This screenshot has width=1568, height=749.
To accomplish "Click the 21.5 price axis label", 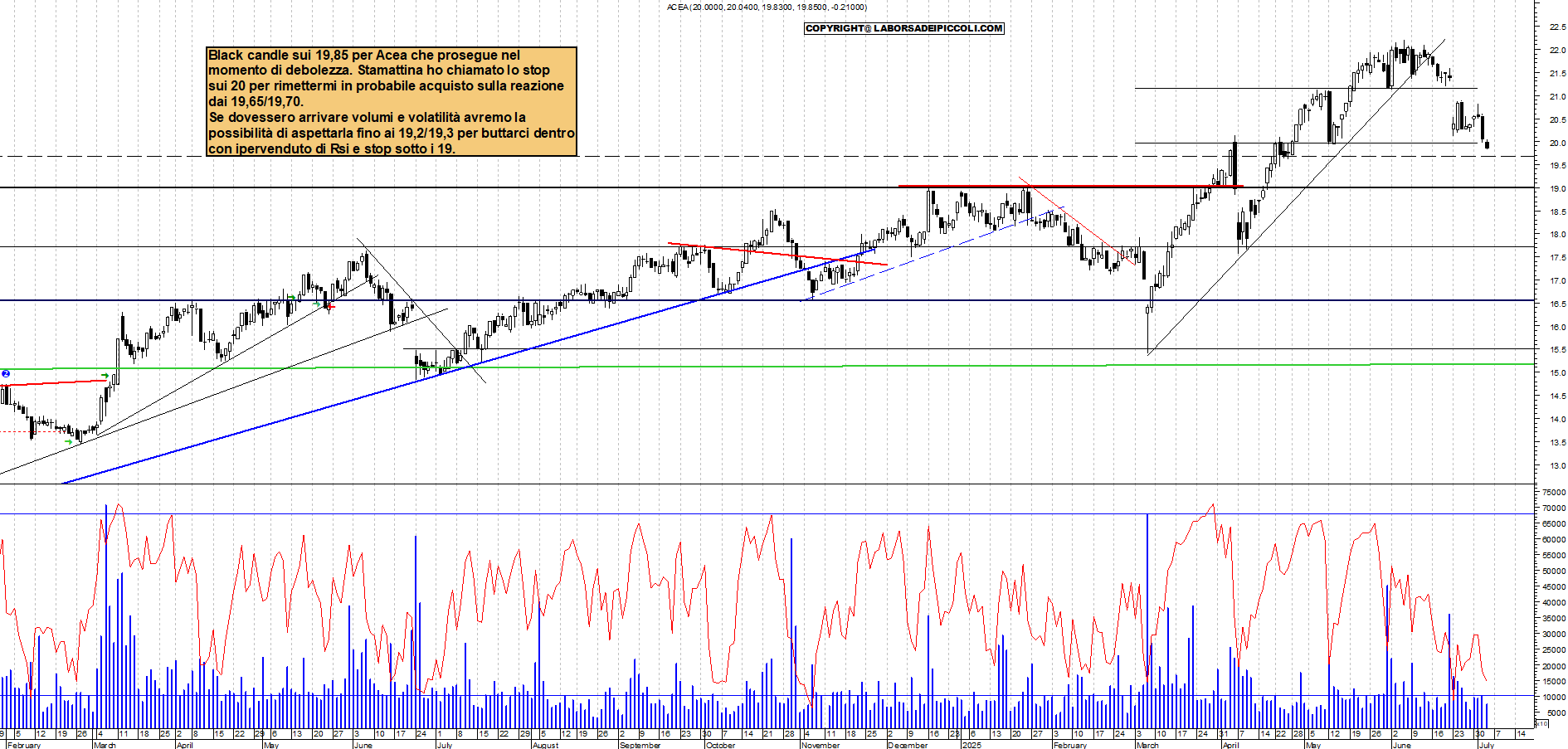I will click(x=1557, y=74).
